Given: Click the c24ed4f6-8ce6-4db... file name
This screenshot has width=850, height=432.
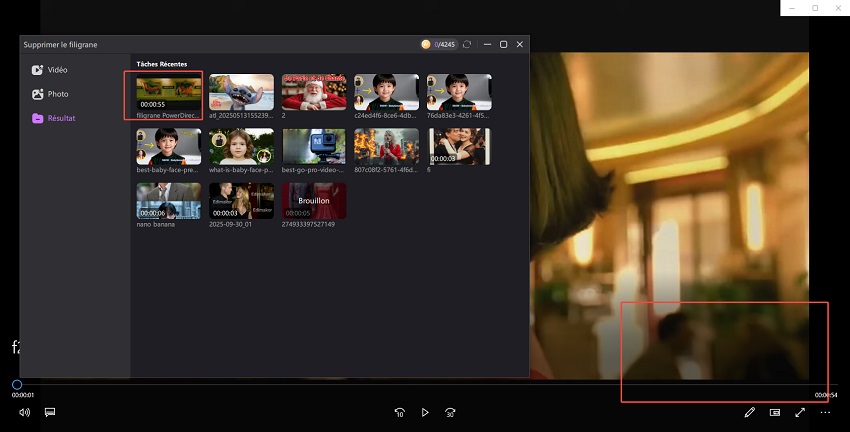Looking at the screenshot, I should (385, 115).
